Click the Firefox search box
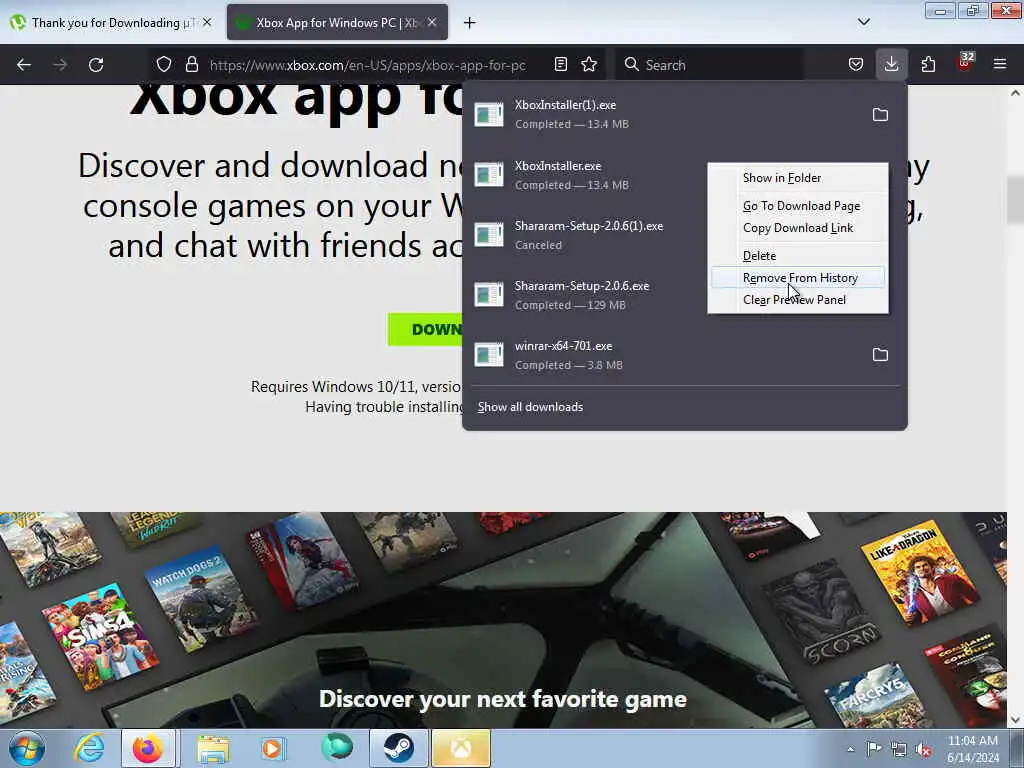Viewport: 1024px width, 768px height. pos(710,65)
